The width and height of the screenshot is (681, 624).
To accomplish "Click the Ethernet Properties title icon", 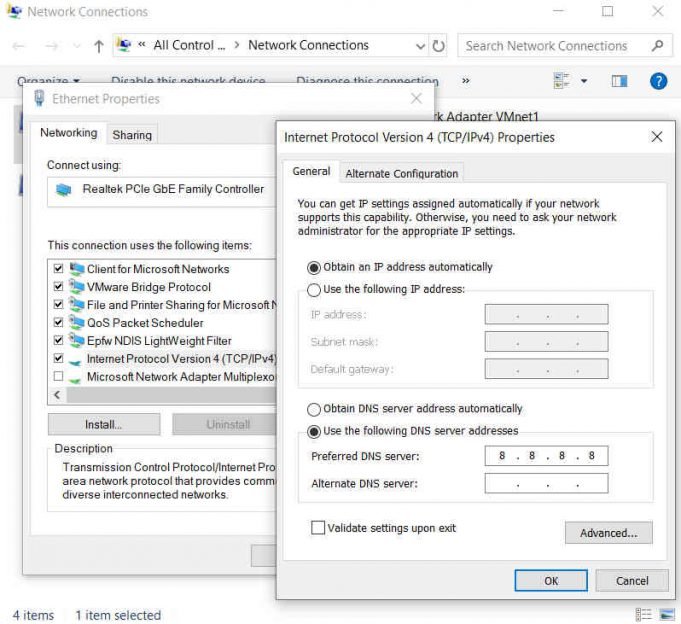I will coord(39,98).
